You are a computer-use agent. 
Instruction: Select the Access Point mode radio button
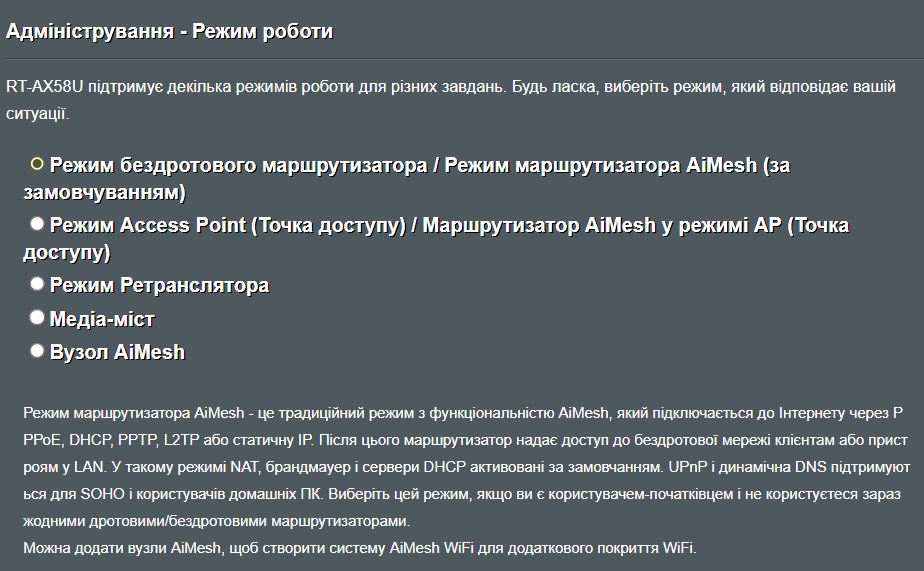[x=37, y=223]
